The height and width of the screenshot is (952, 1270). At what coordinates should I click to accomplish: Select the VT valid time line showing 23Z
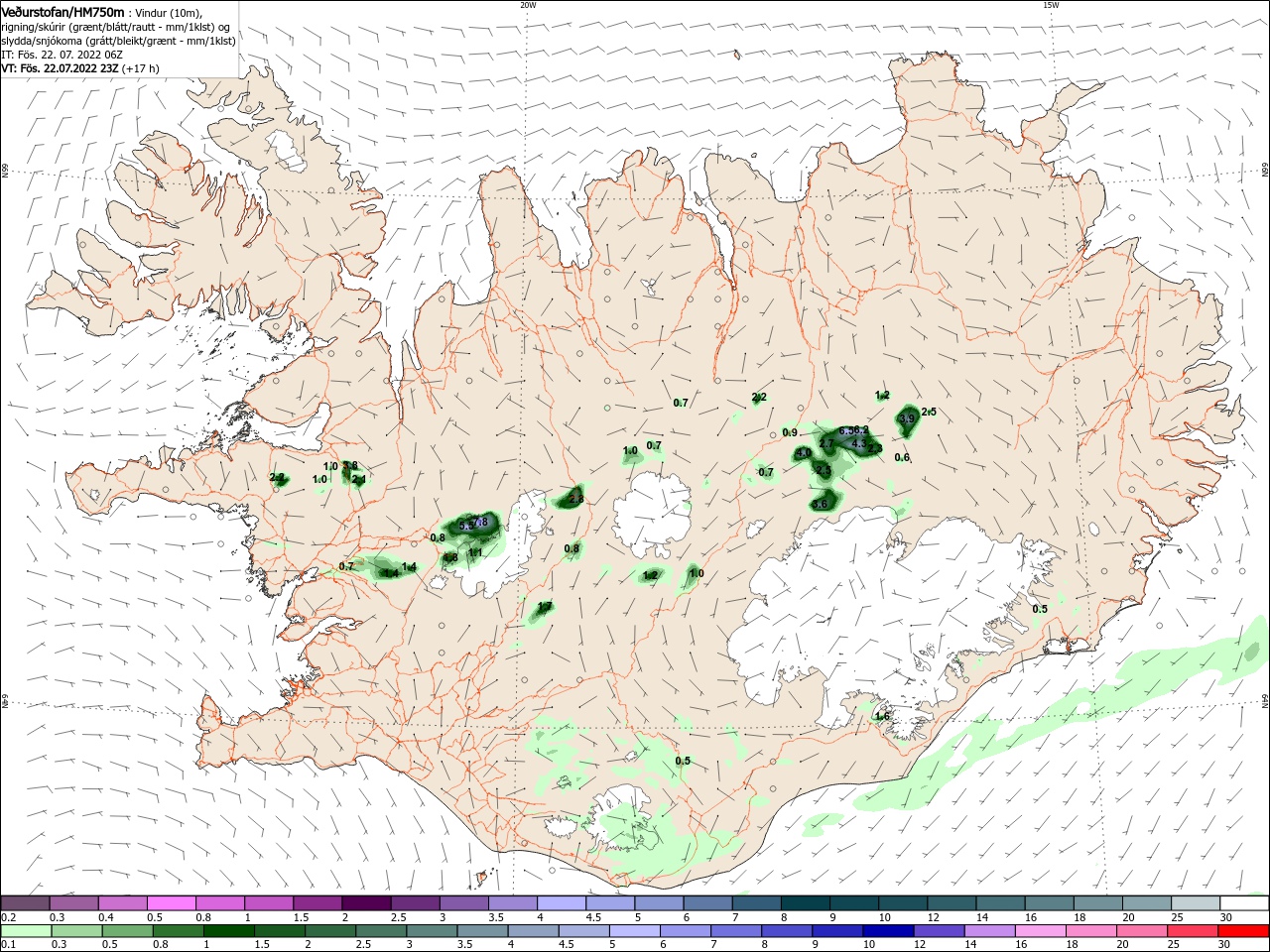(80, 68)
